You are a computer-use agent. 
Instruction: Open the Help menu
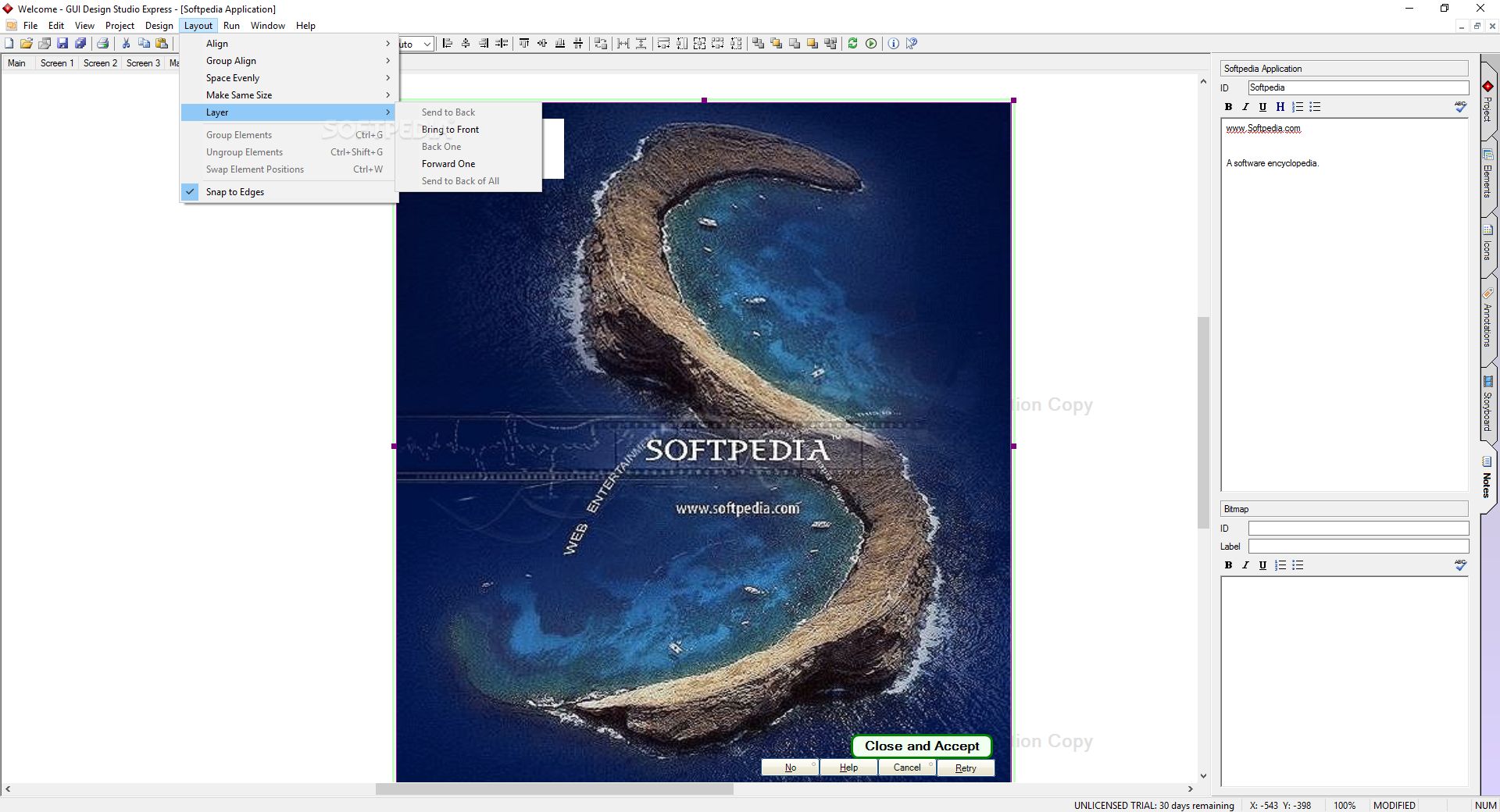[305, 26]
